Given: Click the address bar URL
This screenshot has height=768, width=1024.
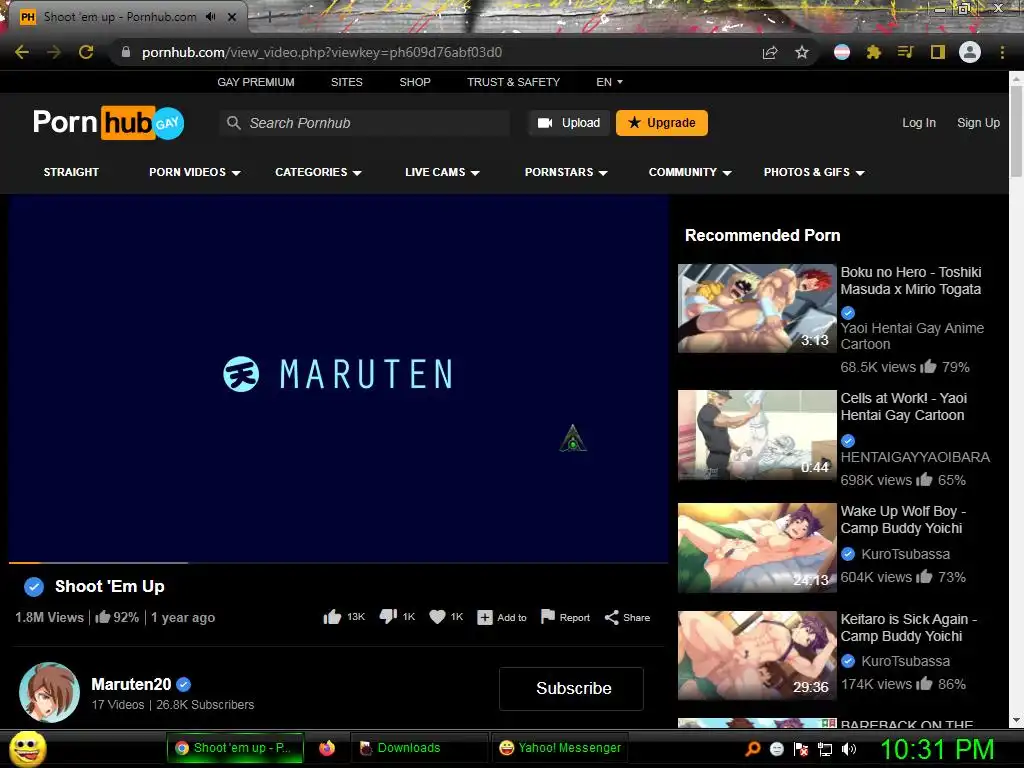Looking at the screenshot, I should (322, 52).
